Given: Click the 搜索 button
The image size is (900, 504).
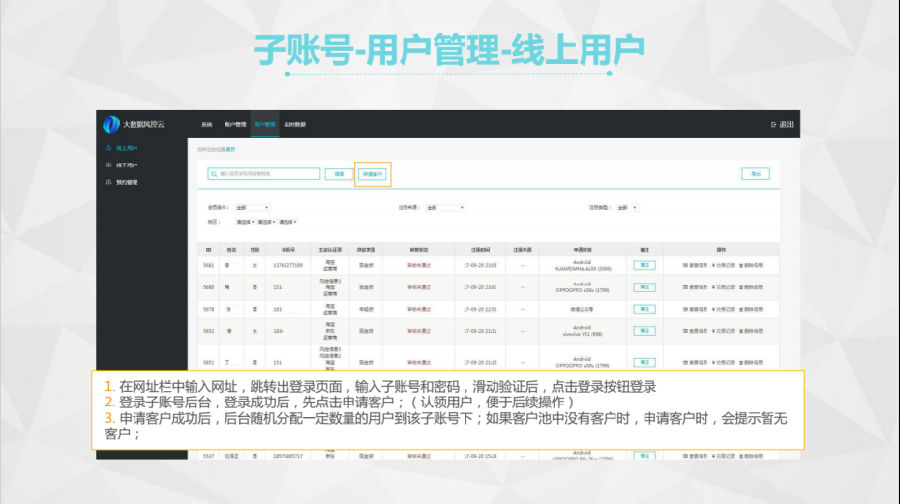Looking at the screenshot, I should 339,174.
